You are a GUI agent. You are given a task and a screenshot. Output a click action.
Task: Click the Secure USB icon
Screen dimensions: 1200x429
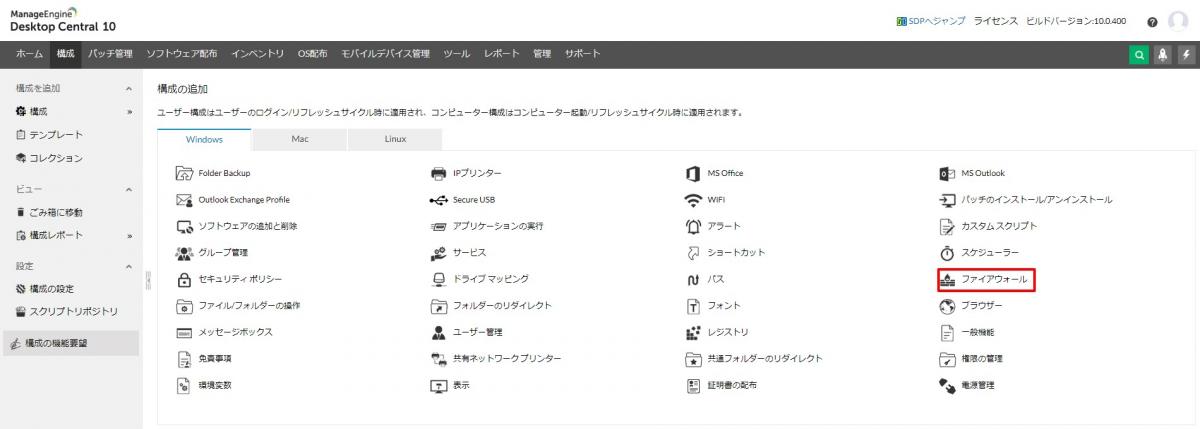[438, 199]
